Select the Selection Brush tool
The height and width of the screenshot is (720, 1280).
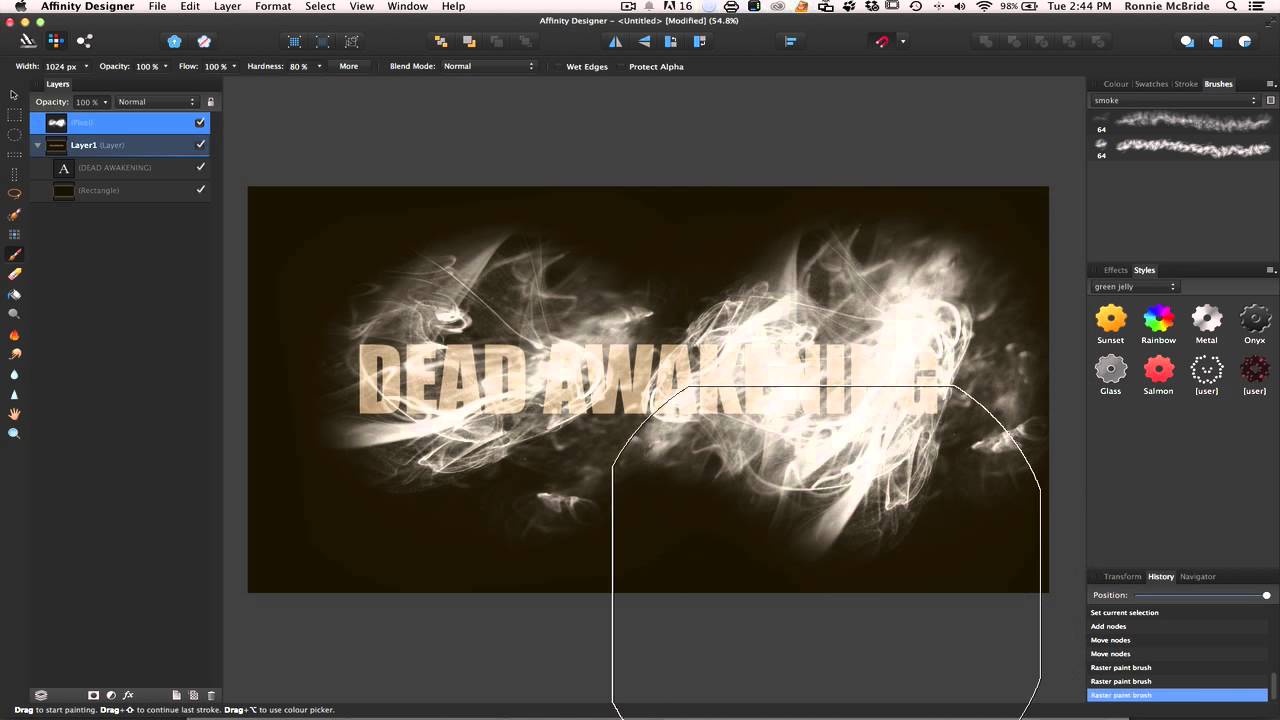point(14,214)
